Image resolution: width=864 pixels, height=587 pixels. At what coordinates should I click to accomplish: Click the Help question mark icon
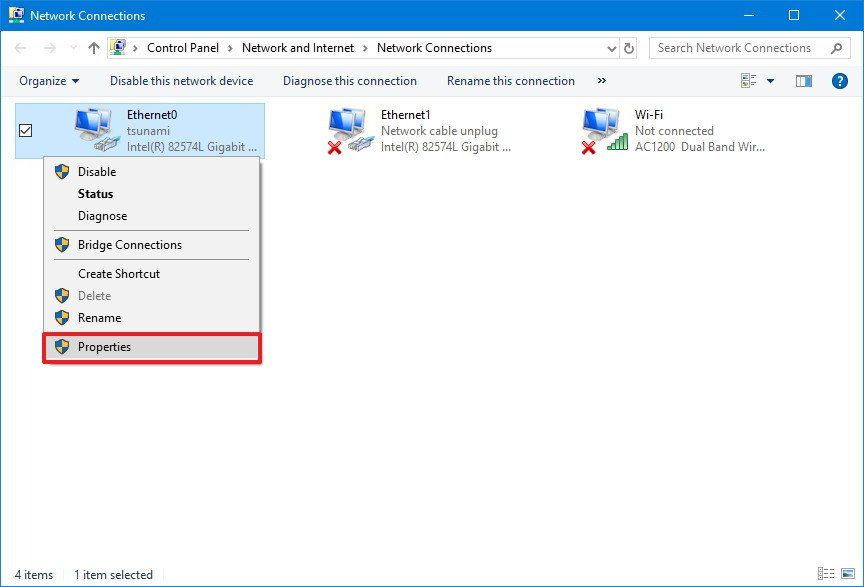[839, 81]
